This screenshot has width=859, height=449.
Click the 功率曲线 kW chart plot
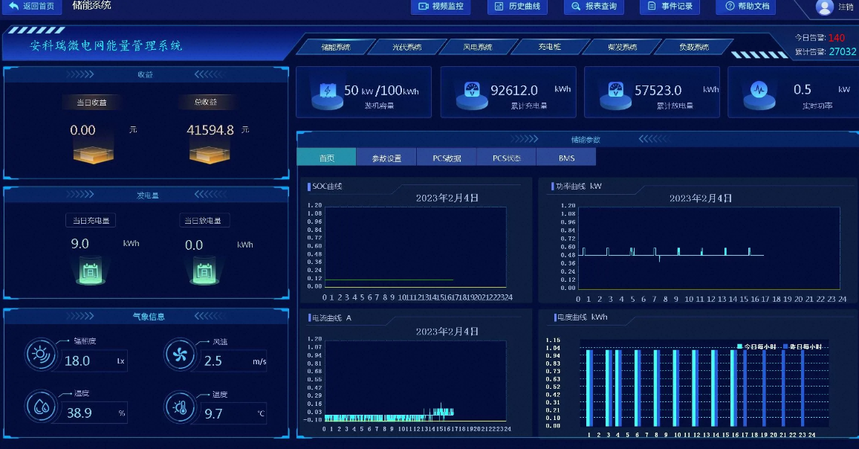[x=709, y=248]
